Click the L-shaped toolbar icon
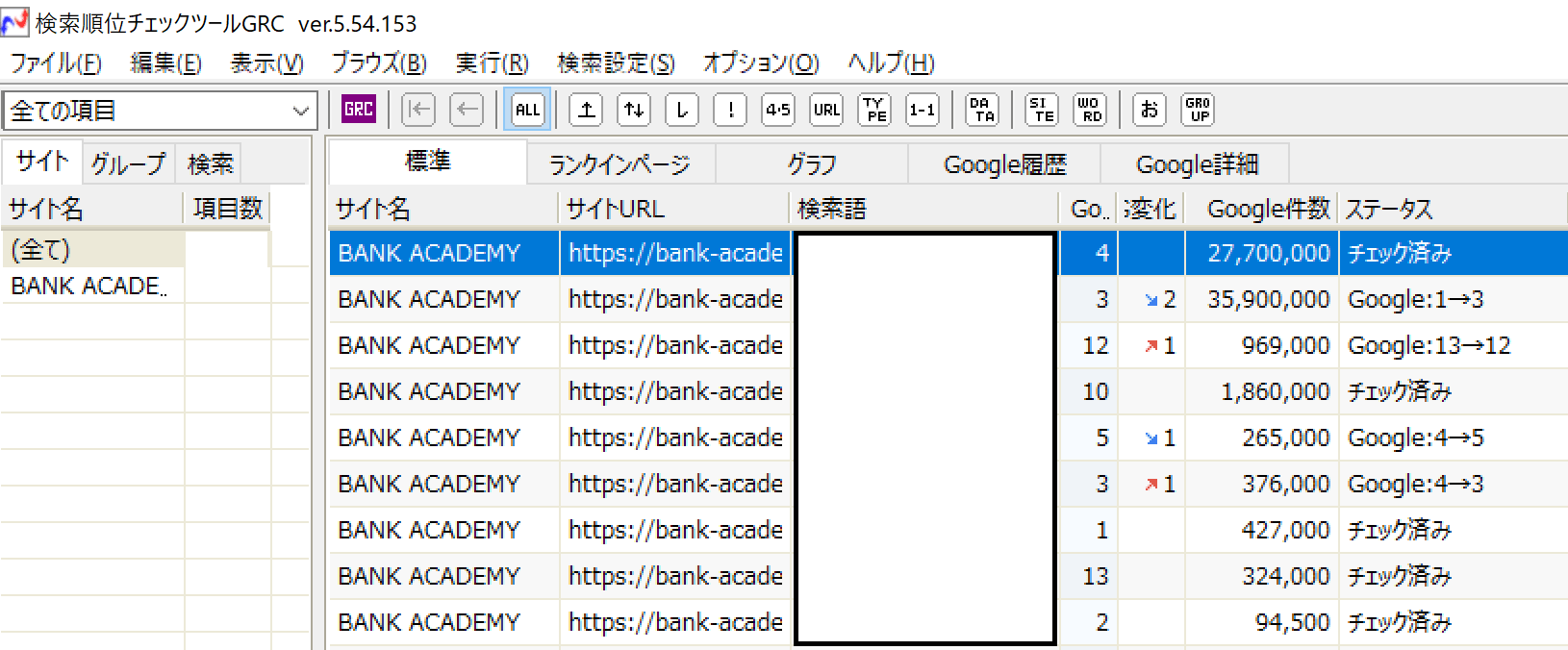 coord(682,110)
